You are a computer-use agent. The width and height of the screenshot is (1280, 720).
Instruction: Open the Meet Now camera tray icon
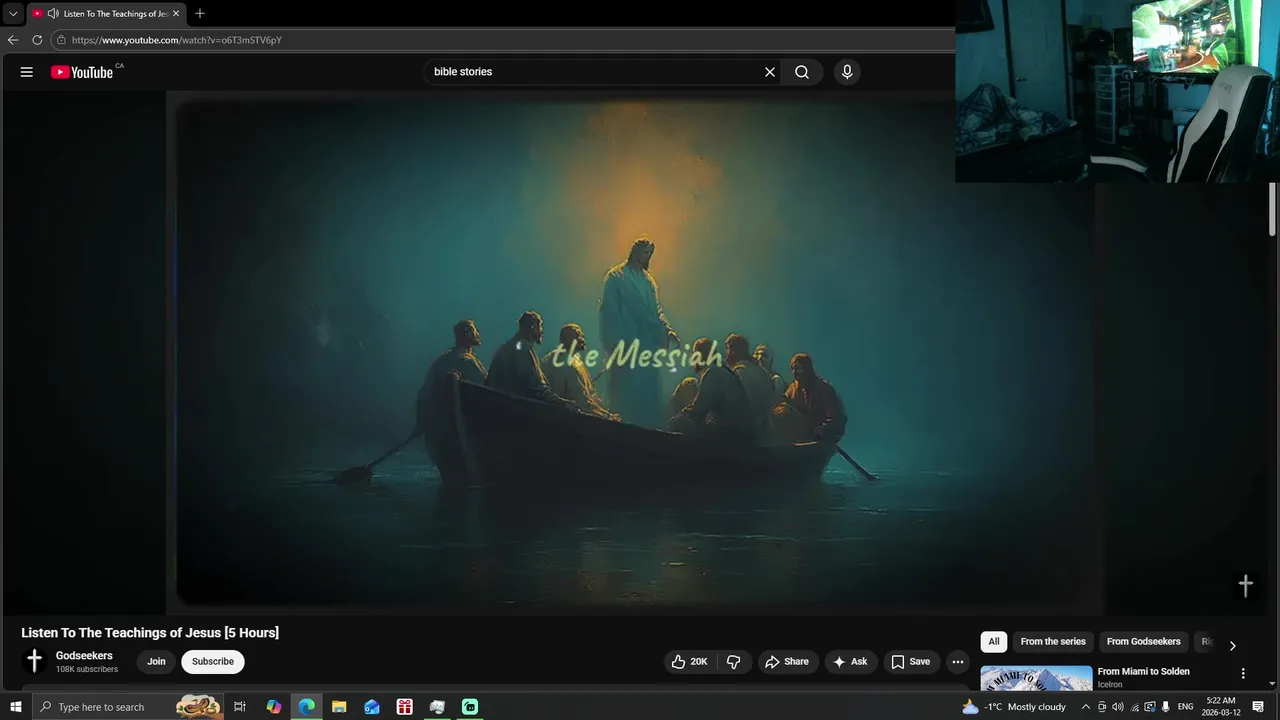point(1102,707)
